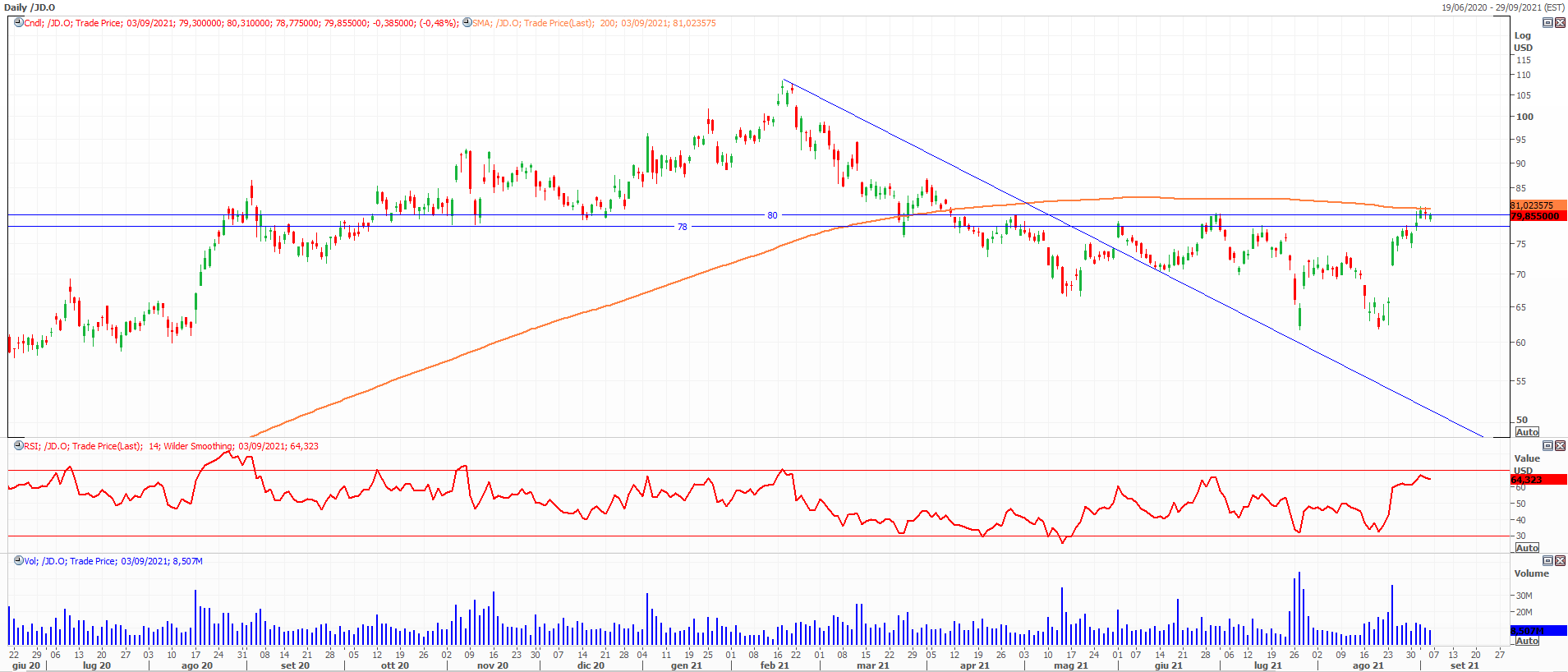Open the Daily /JD.O interval title
Screen dimensions: 1568x672
[x=30, y=7]
